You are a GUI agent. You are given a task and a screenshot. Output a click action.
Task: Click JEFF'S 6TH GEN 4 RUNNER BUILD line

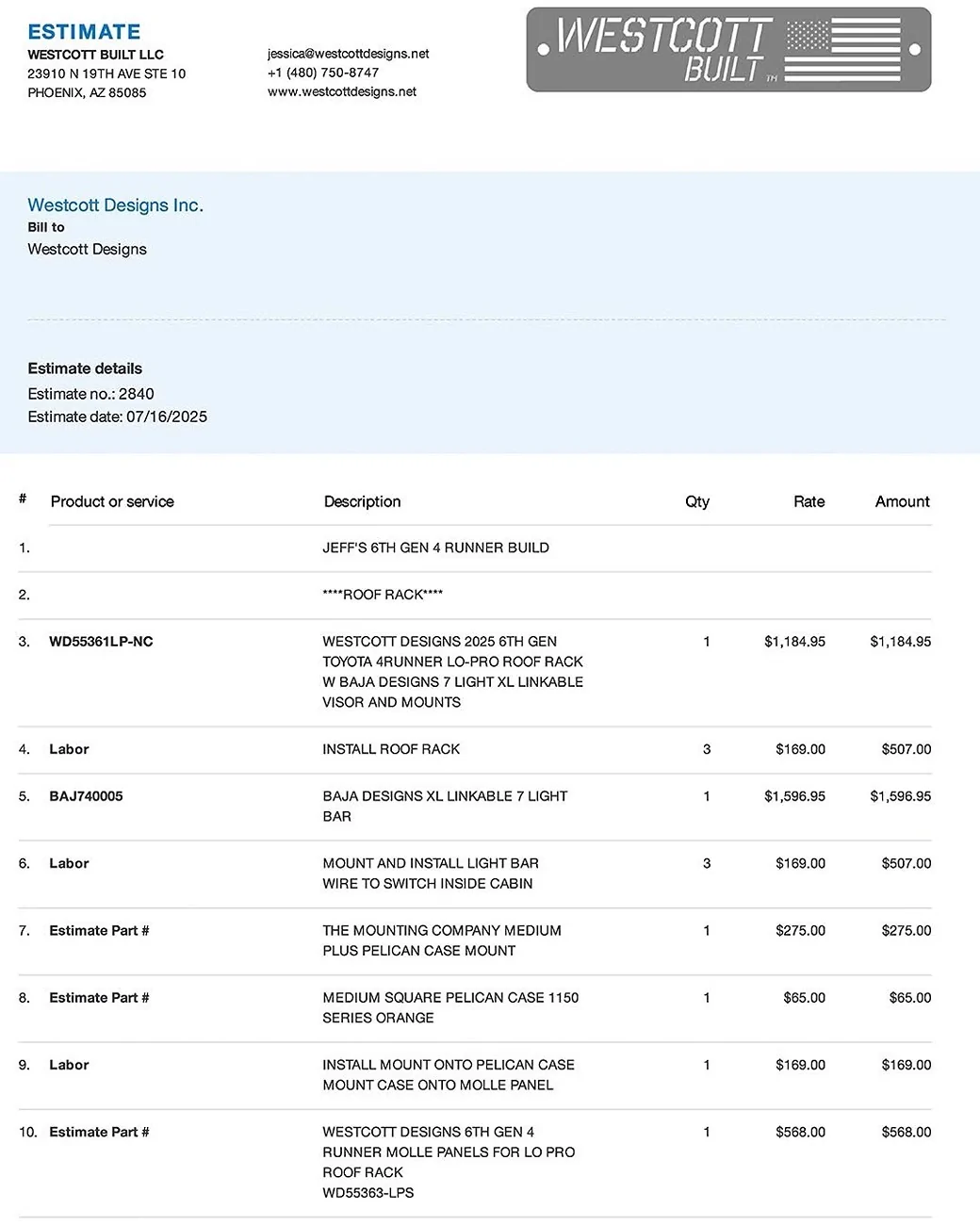coord(435,547)
